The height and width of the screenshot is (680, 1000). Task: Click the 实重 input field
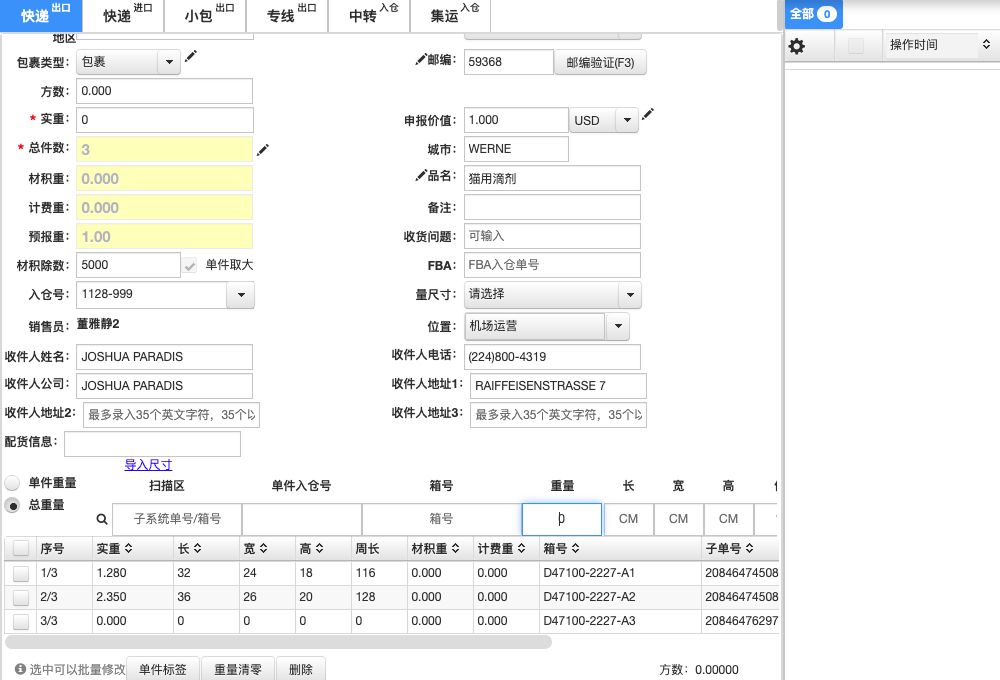tap(165, 120)
